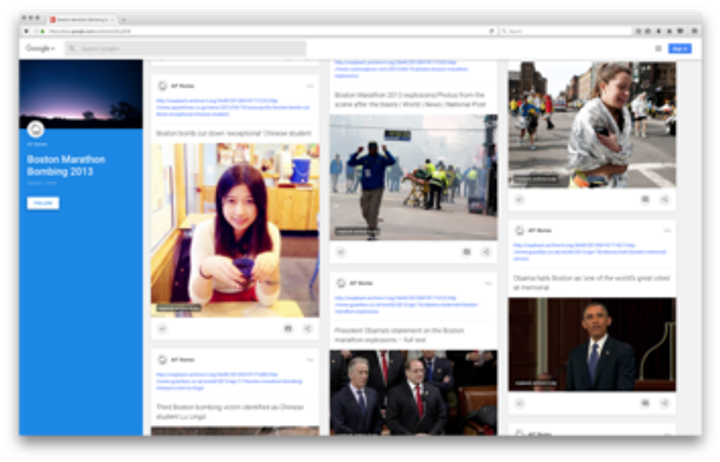Click the author avatar on the Third Boston bombing victim post
The image size is (720, 462).
click(x=162, y=360)
